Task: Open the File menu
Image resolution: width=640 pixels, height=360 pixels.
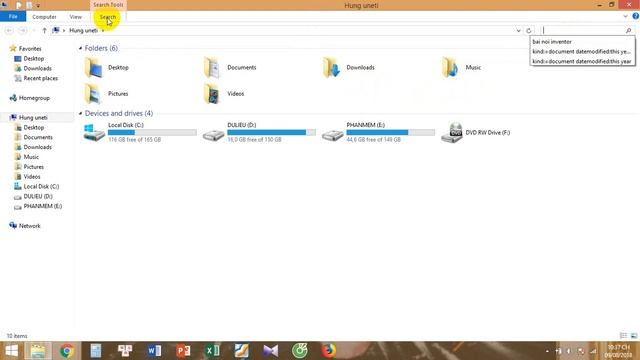Action: point(13,17)
